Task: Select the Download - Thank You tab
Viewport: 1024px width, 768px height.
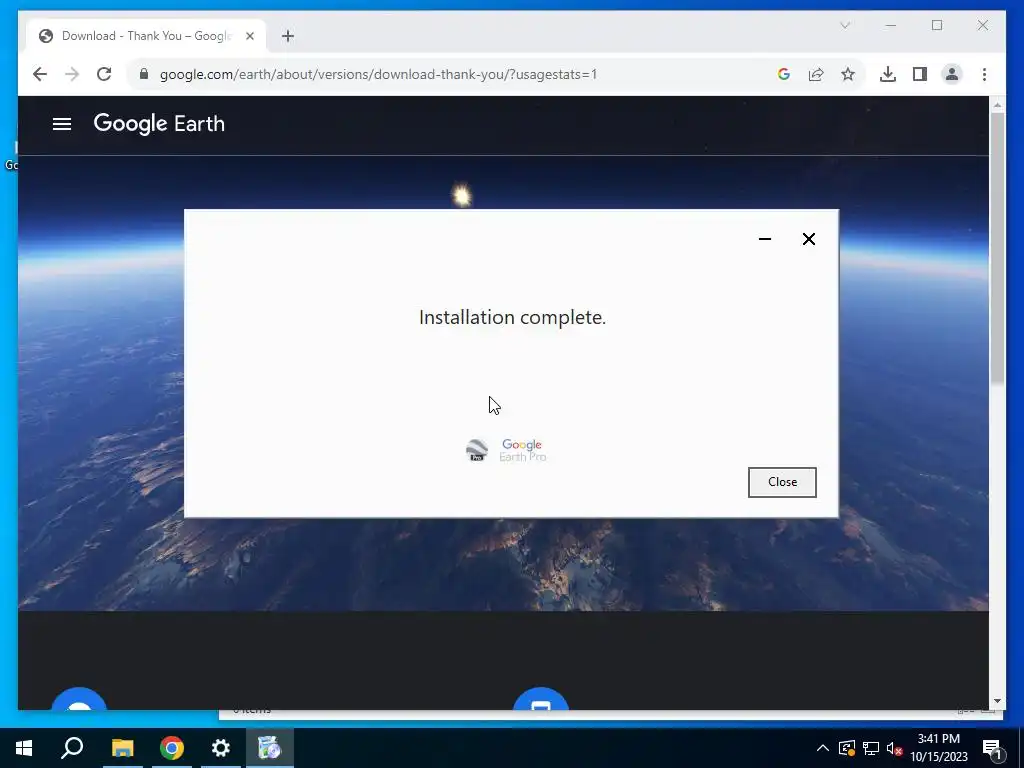Action: 146,36
